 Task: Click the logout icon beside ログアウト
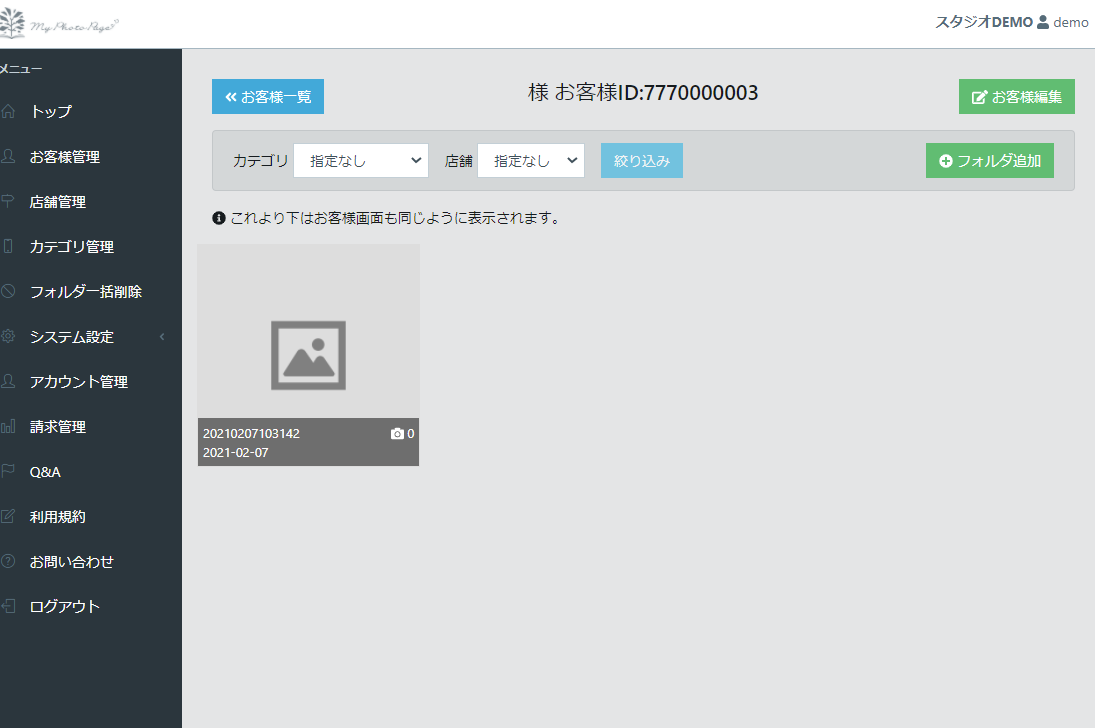pyautogui.click(x=9, y=607)
